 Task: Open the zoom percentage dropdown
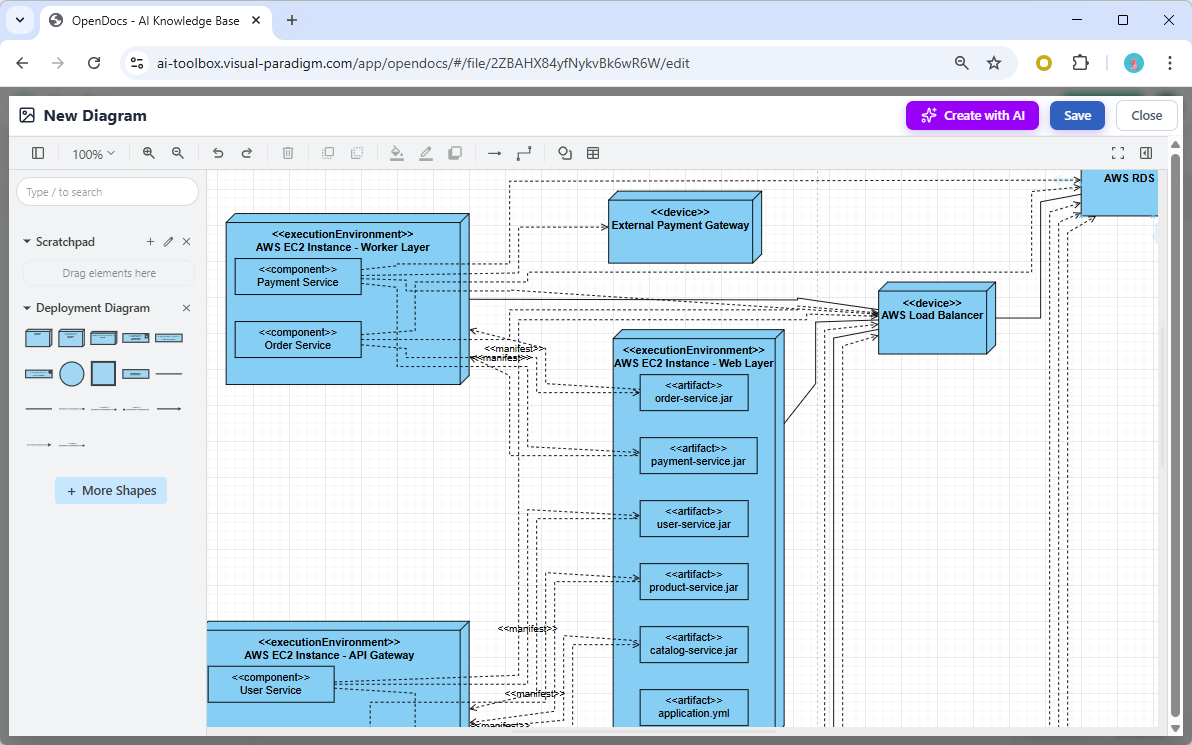click(x=93, y=153)
